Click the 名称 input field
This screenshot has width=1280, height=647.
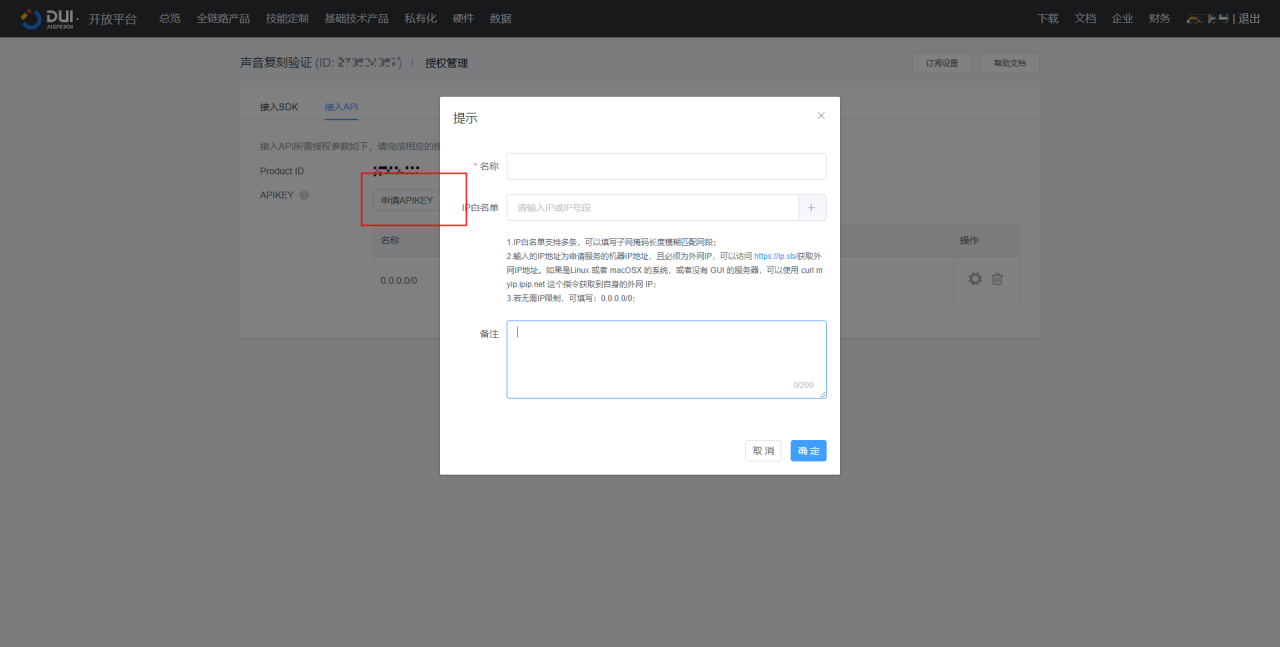point(666,166)
